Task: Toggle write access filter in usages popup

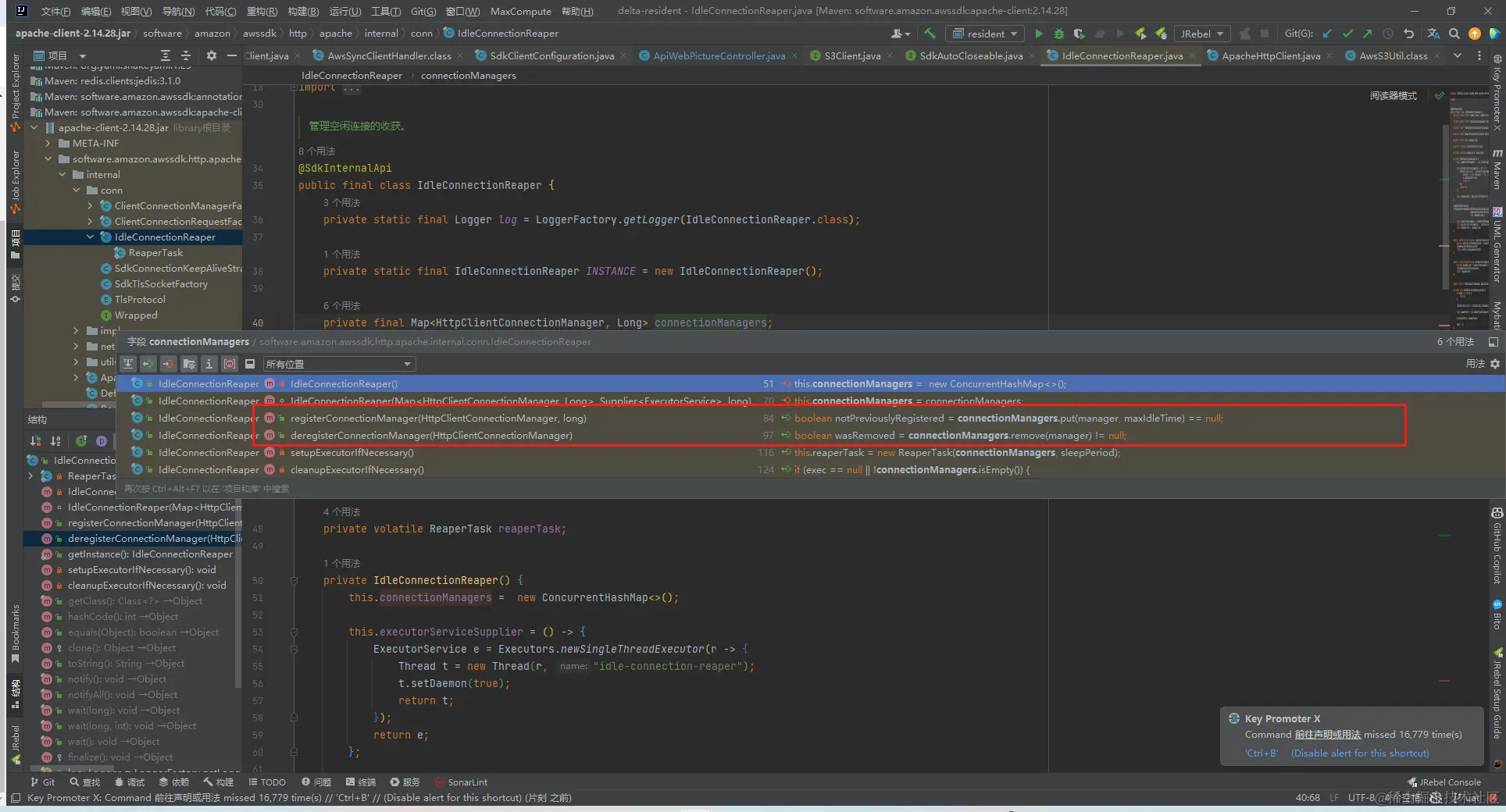Action: (169, 364)
